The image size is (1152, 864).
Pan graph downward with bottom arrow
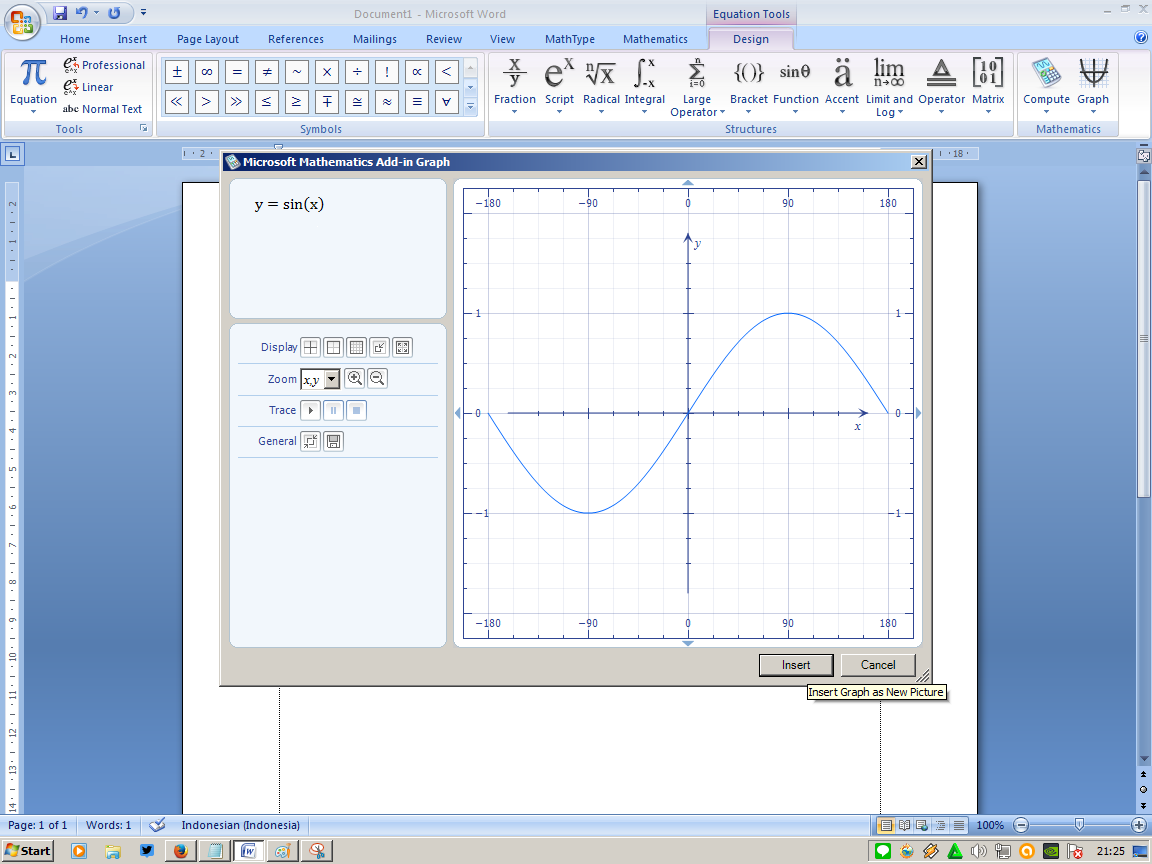(688, 644)
